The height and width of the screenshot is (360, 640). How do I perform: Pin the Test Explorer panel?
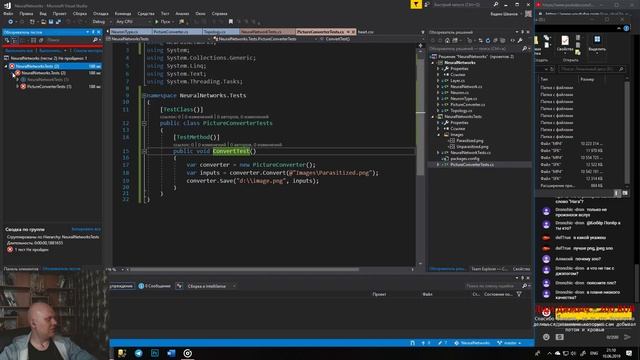point(93,32)
